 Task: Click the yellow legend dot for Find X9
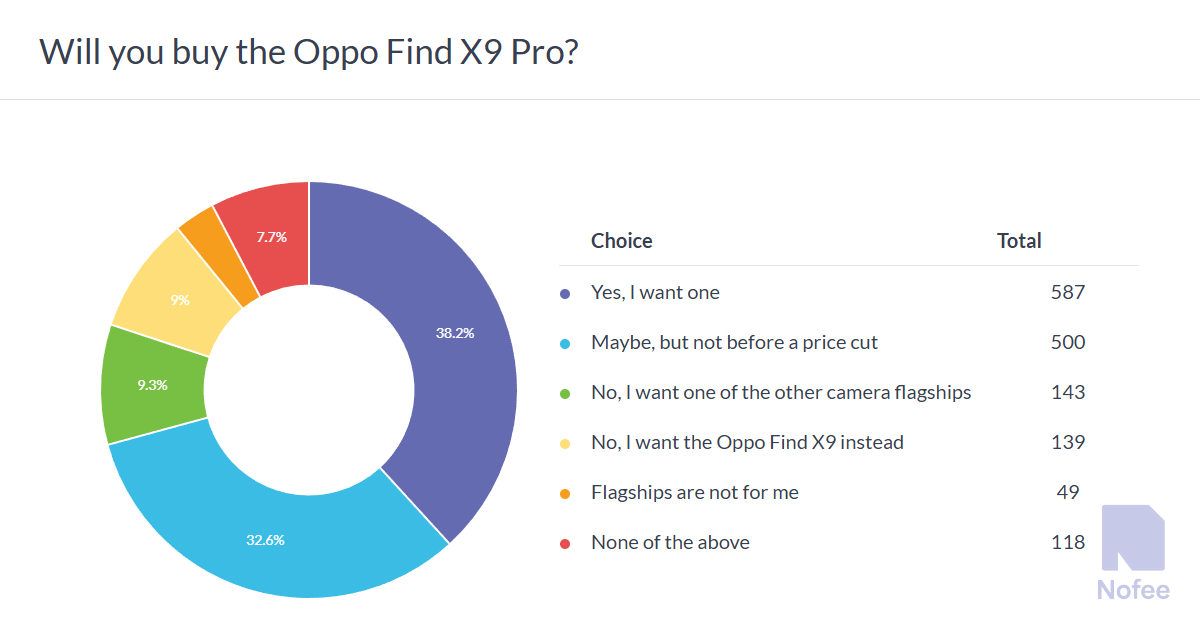(x=565, y=444)
